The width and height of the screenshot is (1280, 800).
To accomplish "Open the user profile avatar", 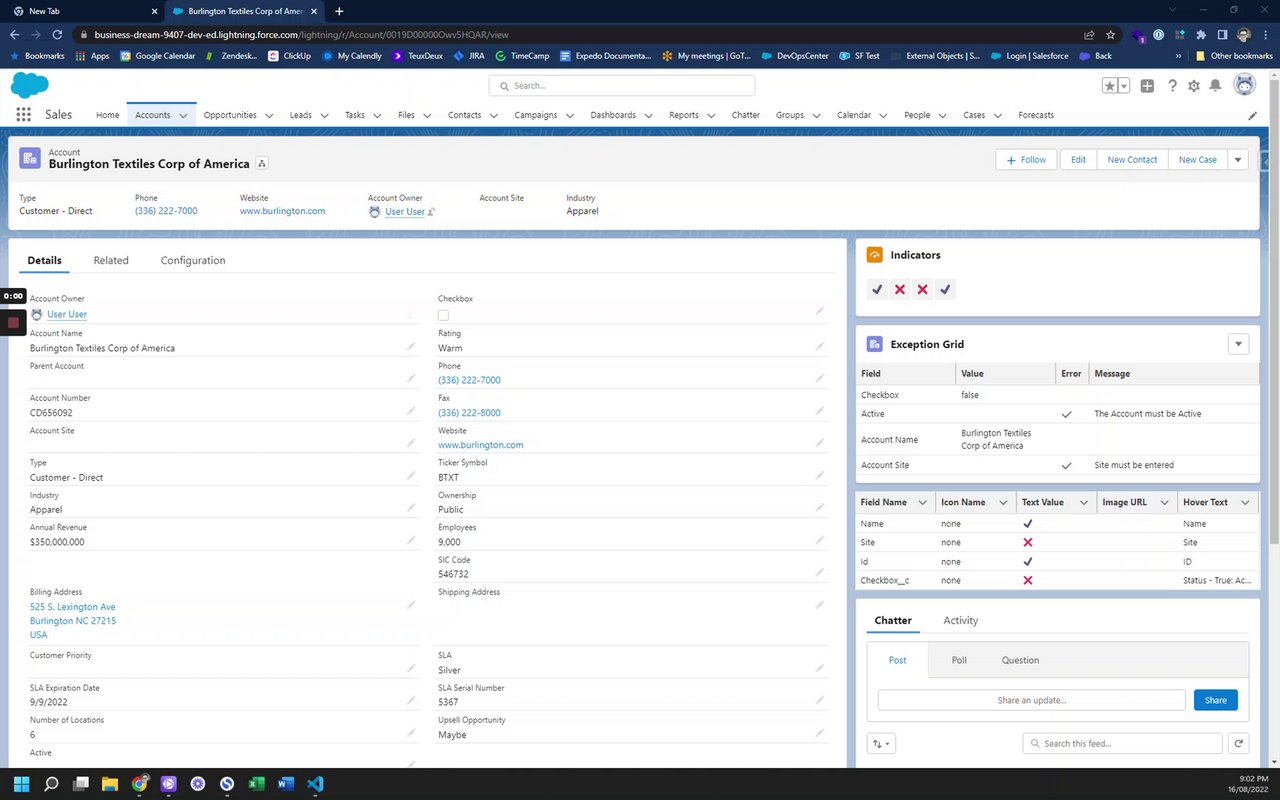I will point(1244,85).
